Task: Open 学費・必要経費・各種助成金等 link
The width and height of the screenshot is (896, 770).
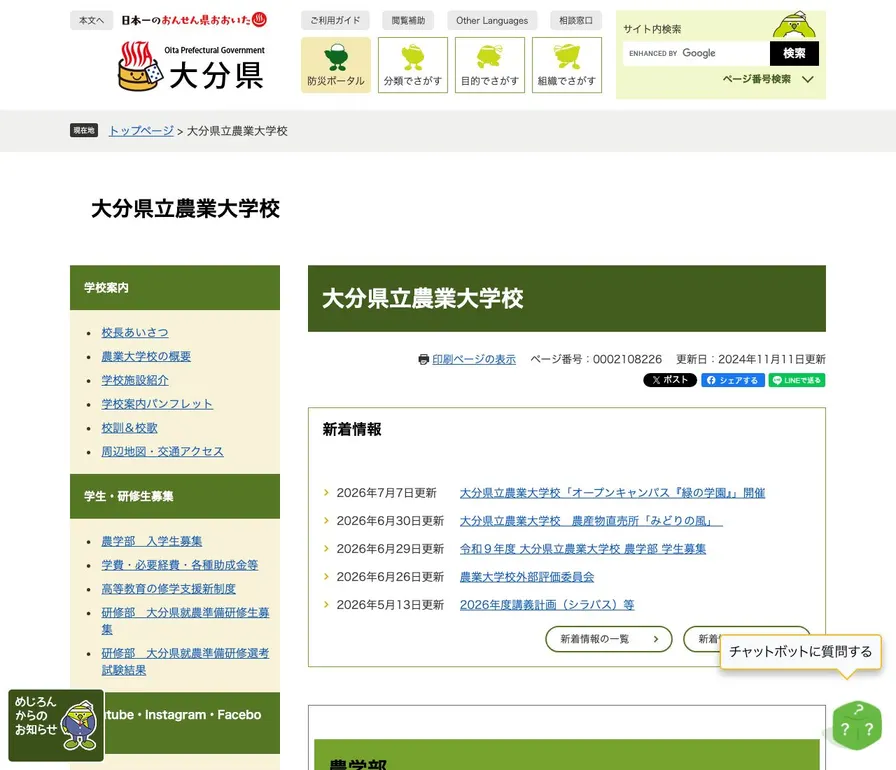Action: [x=180, y=565]
